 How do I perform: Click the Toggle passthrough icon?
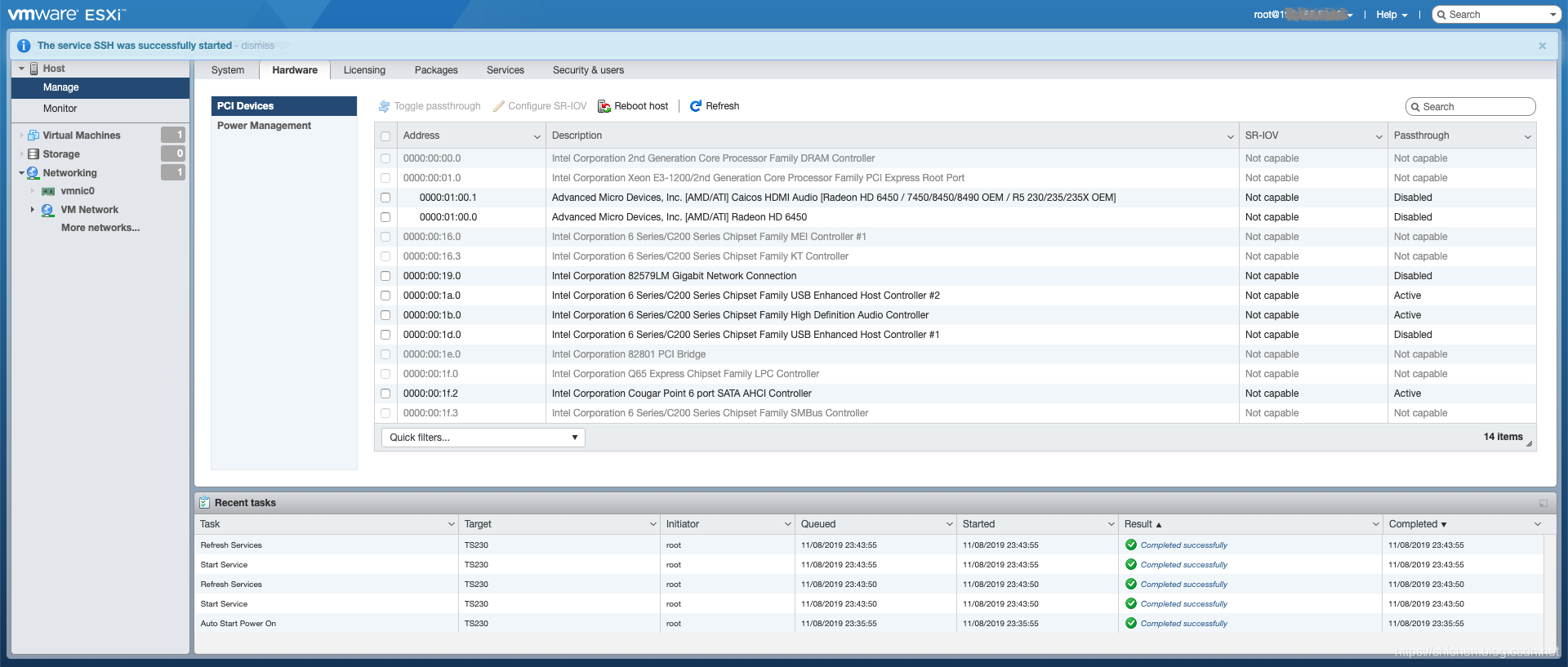pos(384,106)
